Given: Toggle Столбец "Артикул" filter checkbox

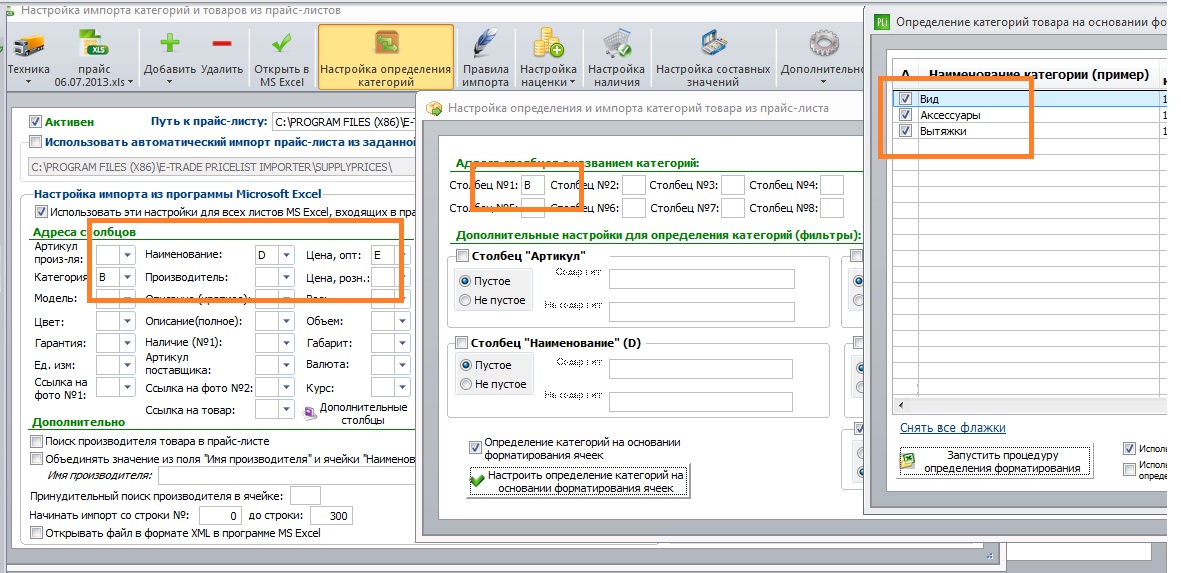Looking at the screenshot, I should (x=462, y=256).
